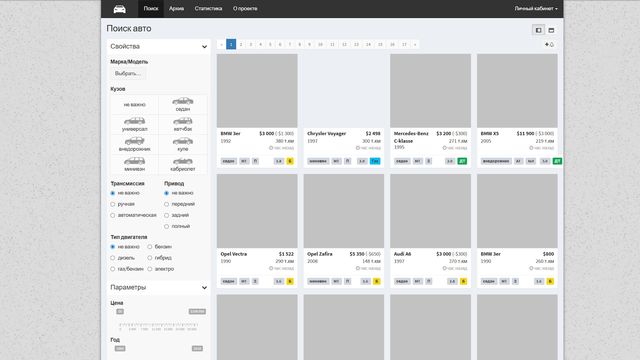
Task: Open the Mercedes-Benz C-klasse listing photo
Action: [430, 91]
